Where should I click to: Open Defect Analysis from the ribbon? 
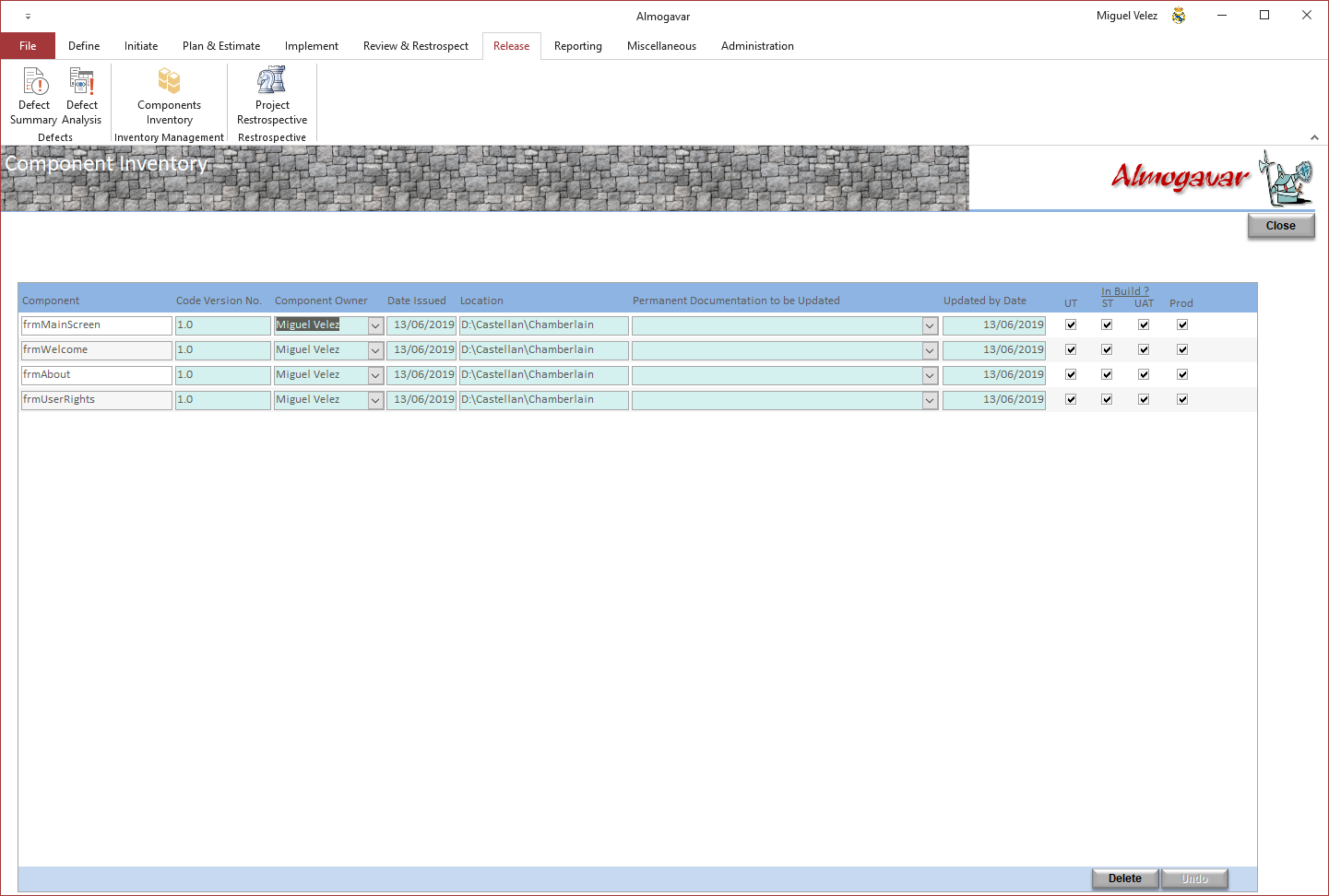coord(82,96)
